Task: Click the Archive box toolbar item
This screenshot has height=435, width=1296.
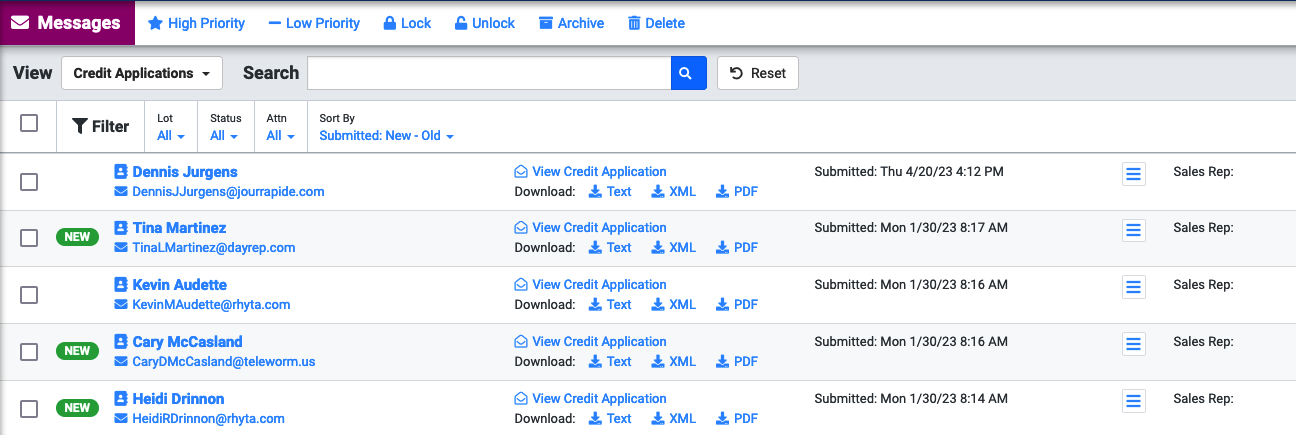Action: pyautogui.click(x=571, y=23)
